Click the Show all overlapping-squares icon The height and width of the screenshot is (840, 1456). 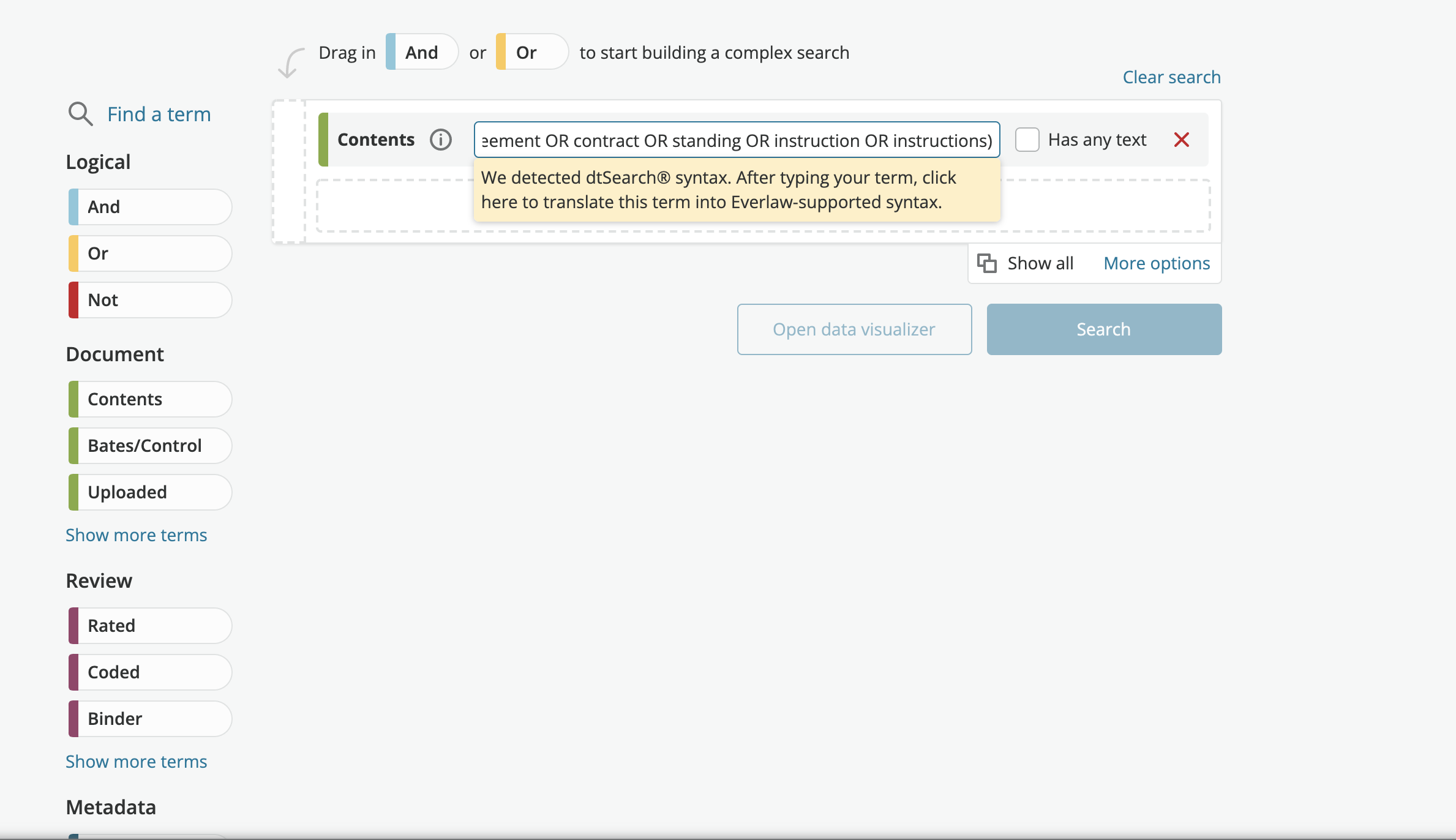[x=988, y=263]
